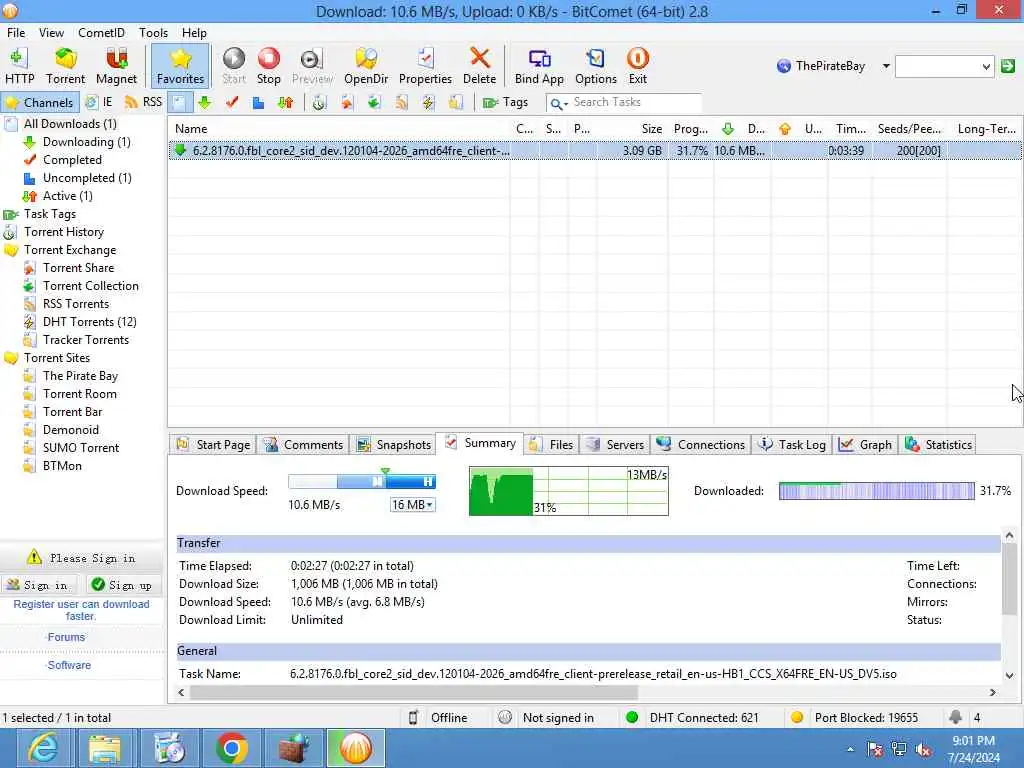Image resolution: width=1024 pixels, height=768 pixels.
Task: Toggle the Channels button
Action: click(40, 103)
